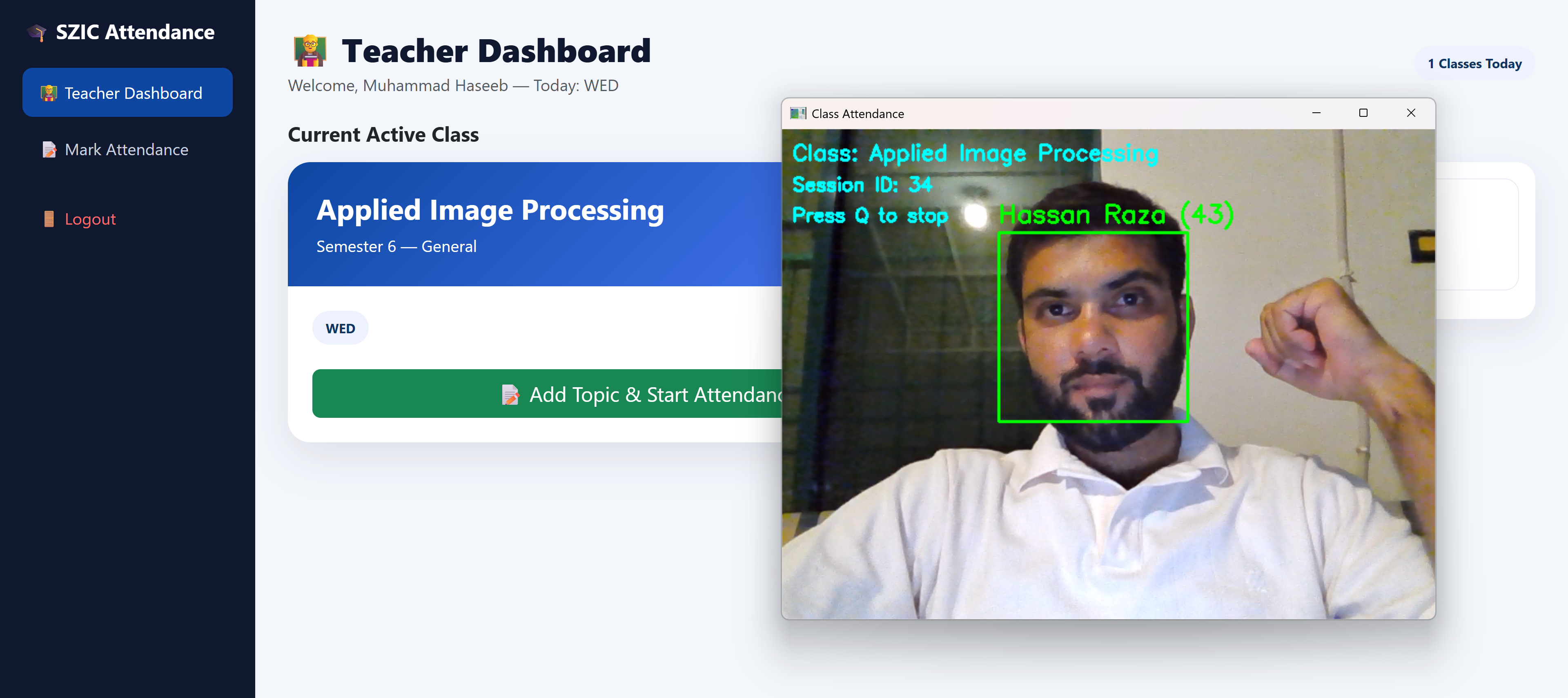Click the WED day badge
This screenshot has width=1568, height=698.
click(x=340, y=328)
